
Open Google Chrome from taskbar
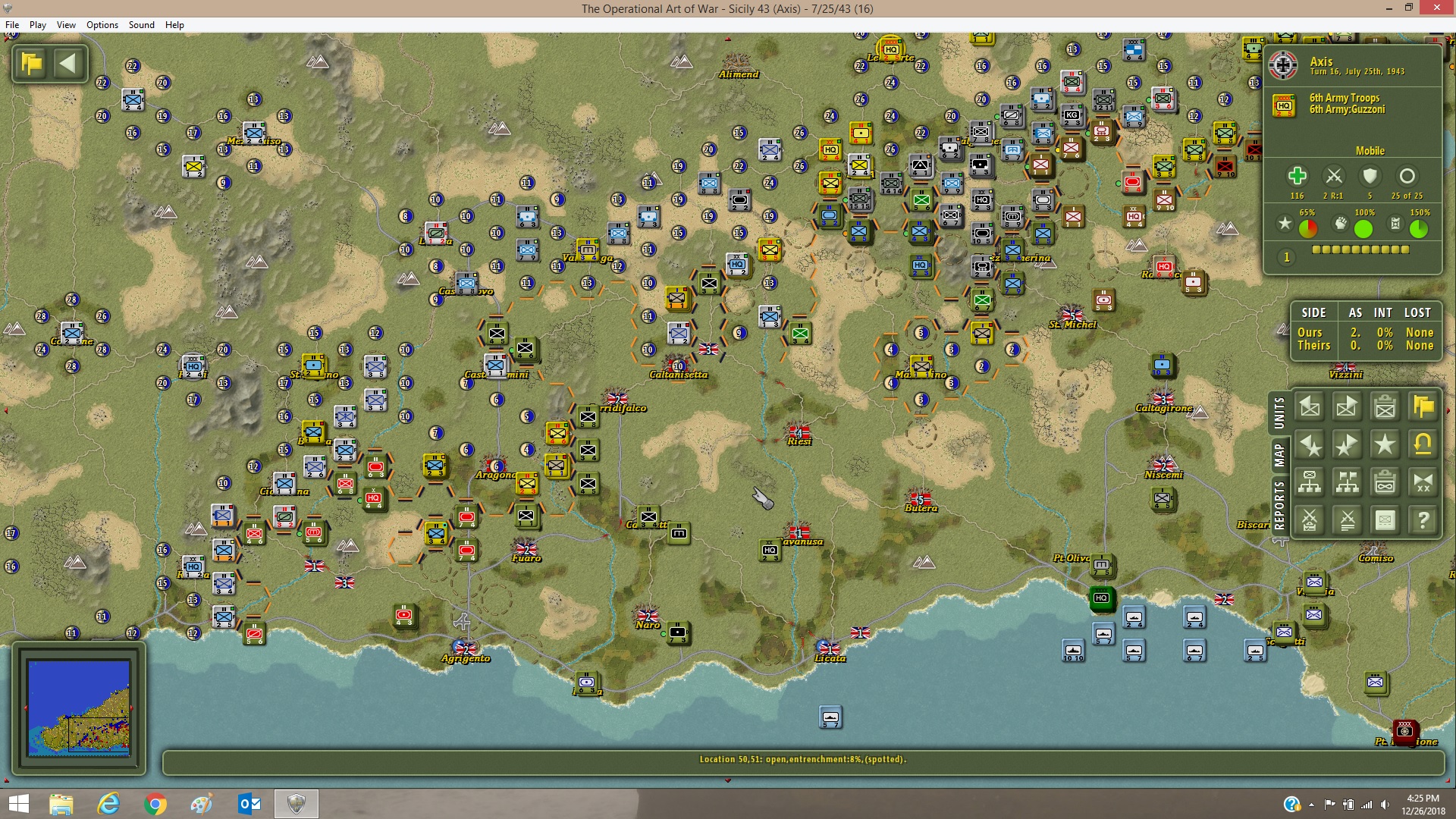(x=155, y=804)
